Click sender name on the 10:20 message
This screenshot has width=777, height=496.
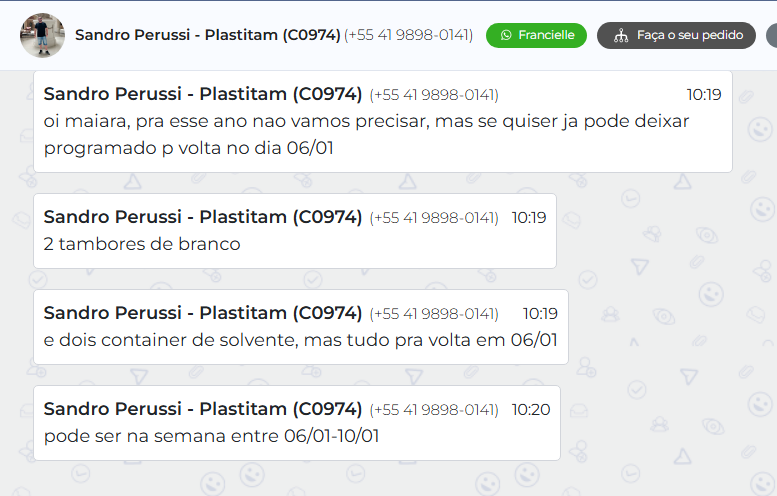tap(202, 409)
